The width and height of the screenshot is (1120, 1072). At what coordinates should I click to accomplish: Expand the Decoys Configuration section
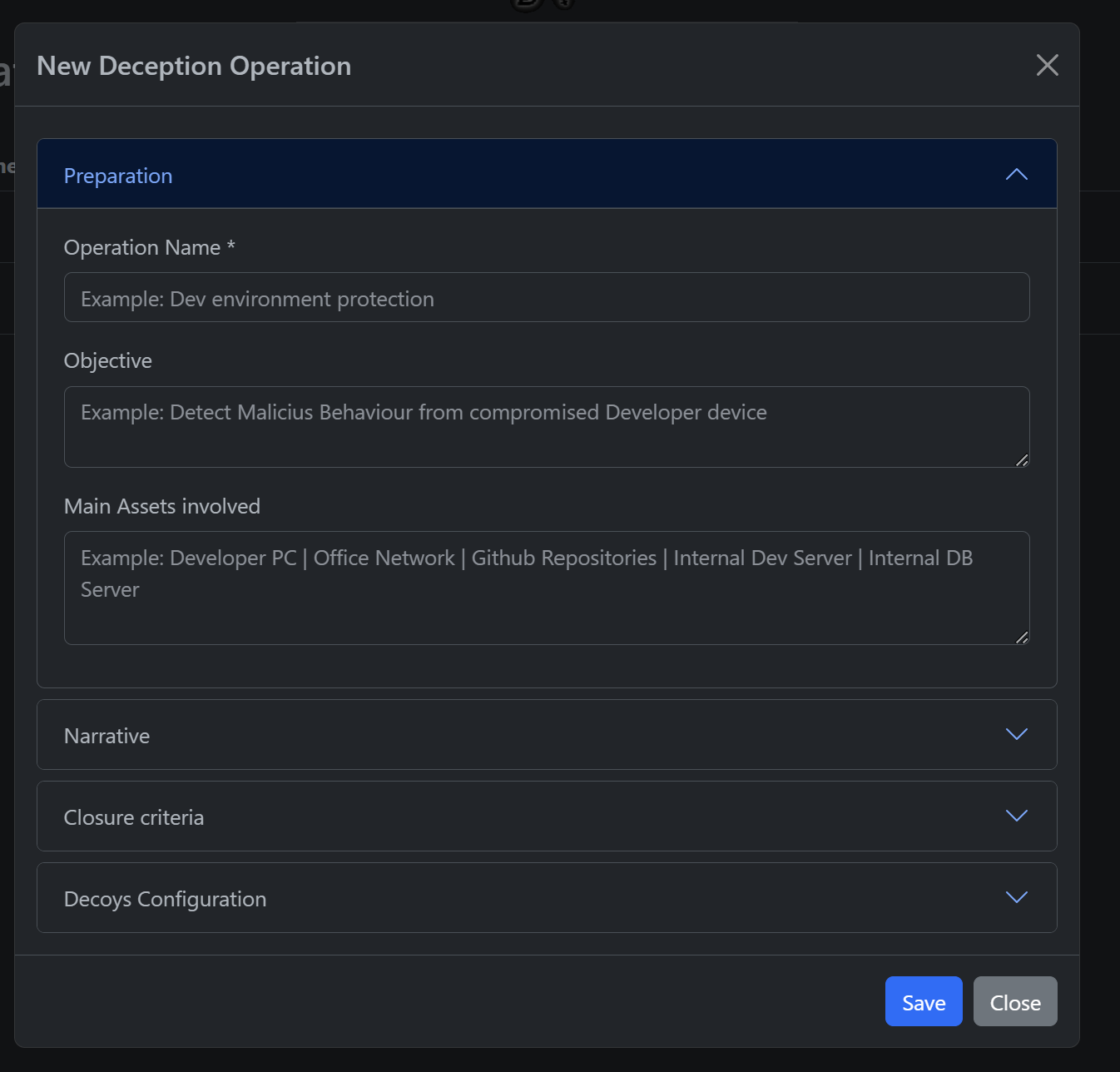pos(547,898)
